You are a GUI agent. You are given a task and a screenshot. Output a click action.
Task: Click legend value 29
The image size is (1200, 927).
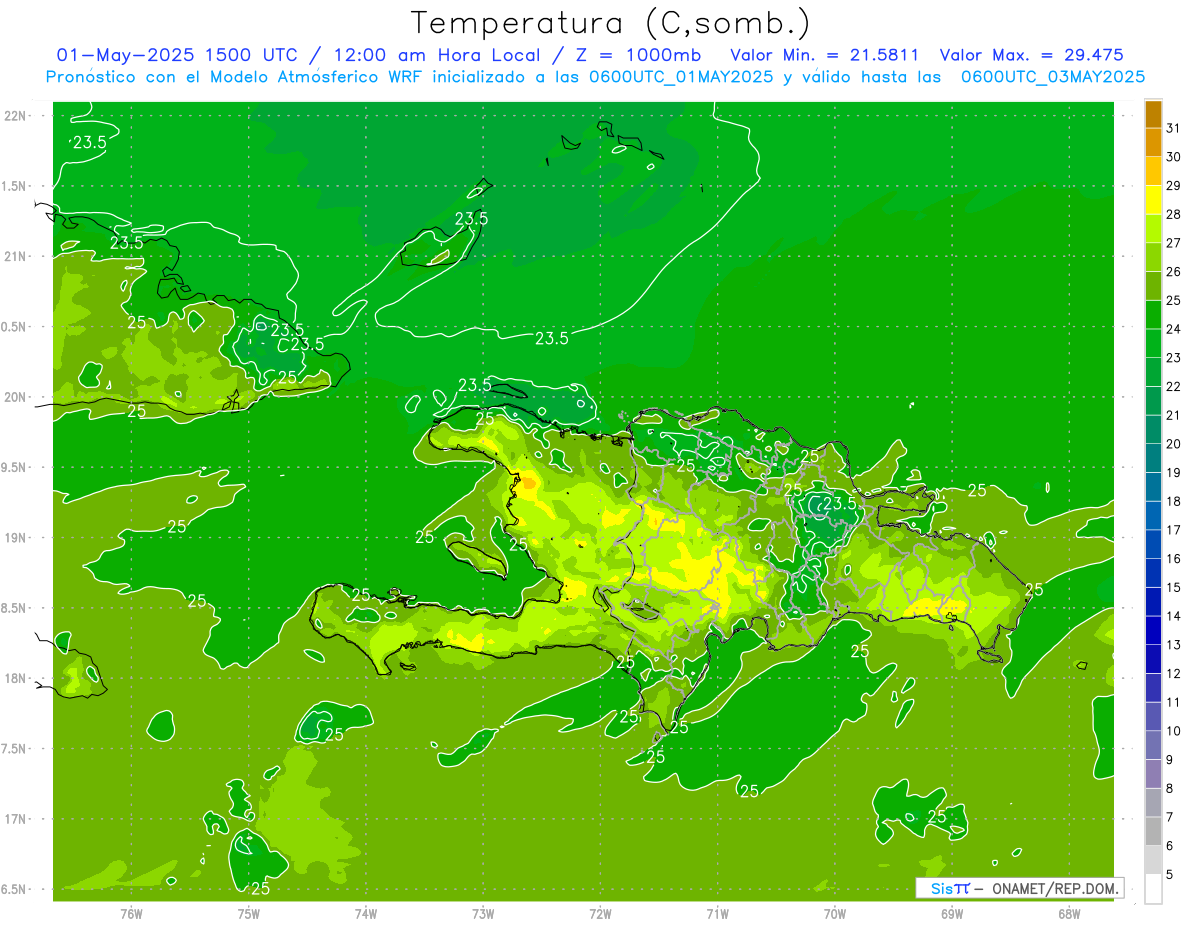pos(1173,186)
